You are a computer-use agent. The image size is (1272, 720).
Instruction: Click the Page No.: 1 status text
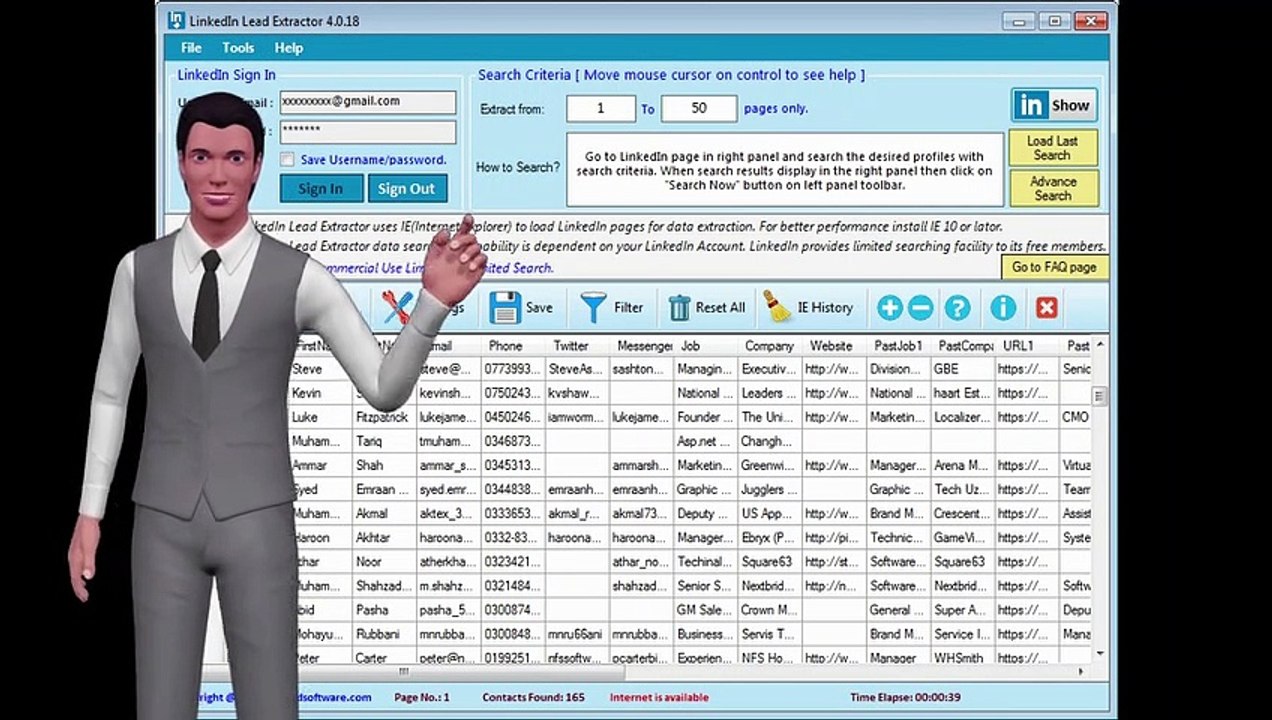click(422, 697)
